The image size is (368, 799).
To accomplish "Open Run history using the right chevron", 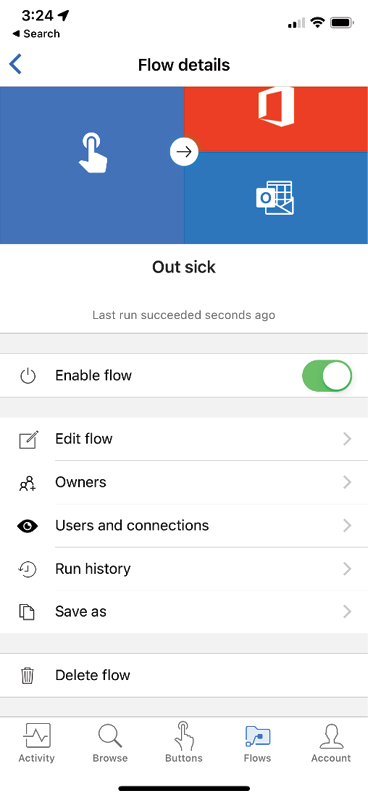I will point(347,569).
